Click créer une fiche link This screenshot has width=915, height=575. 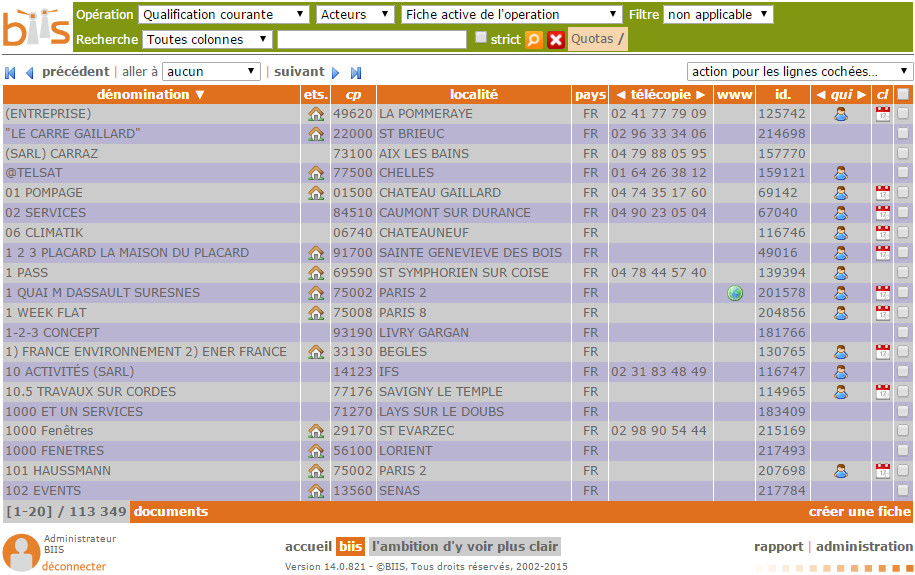point(859,512)
